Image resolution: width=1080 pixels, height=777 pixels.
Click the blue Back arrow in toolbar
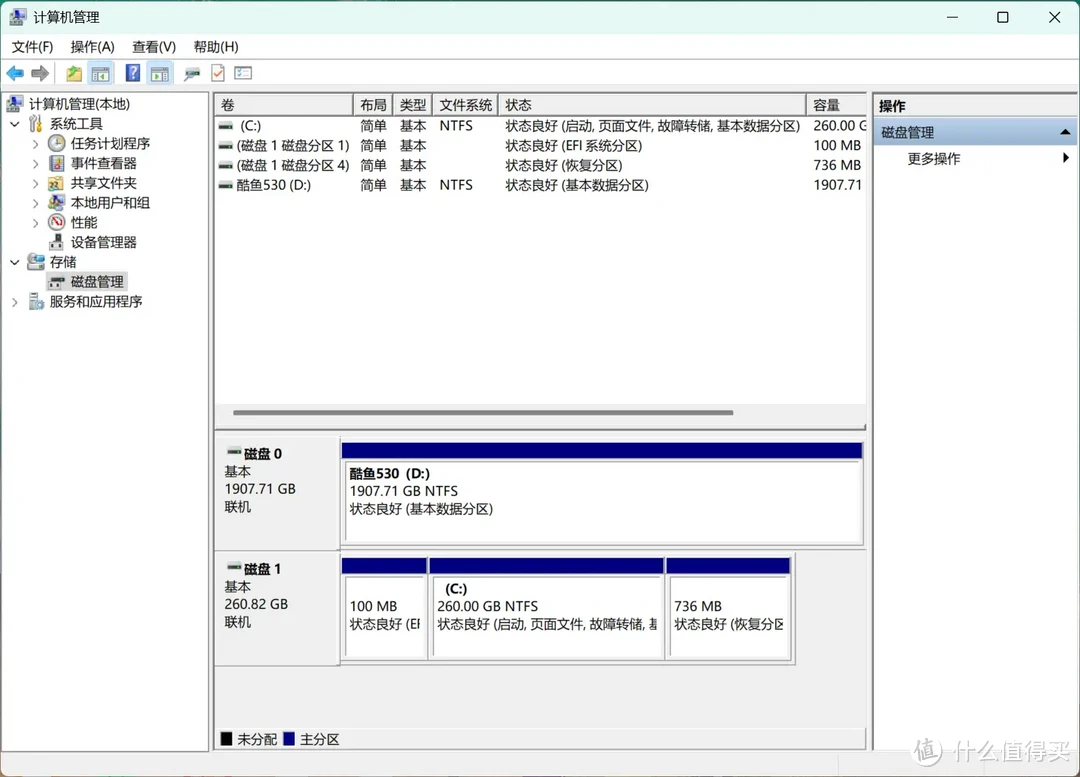pyautogui.click(x=15, y=73)
